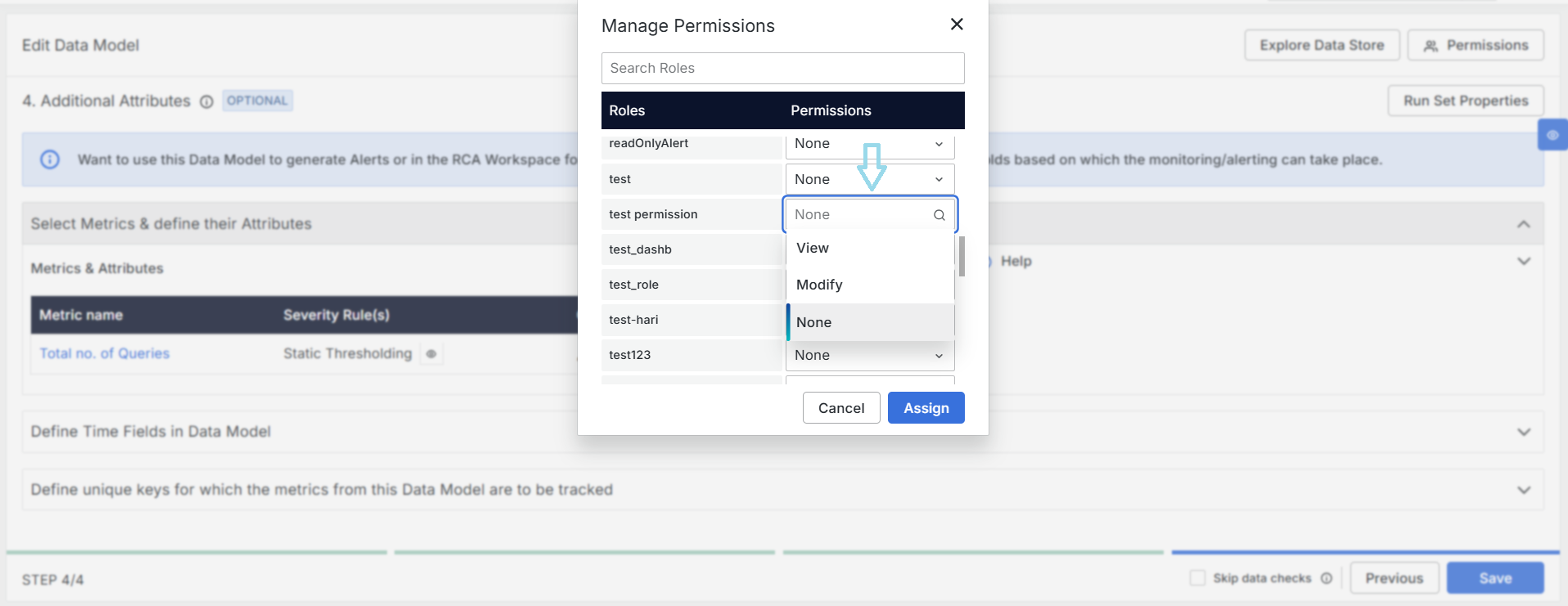Collapse Select Metrics & define their Attributes section
Image resolution: width=1568 pixels, height=606 pixels.
pyautogui.click(x=1523, y=224)
